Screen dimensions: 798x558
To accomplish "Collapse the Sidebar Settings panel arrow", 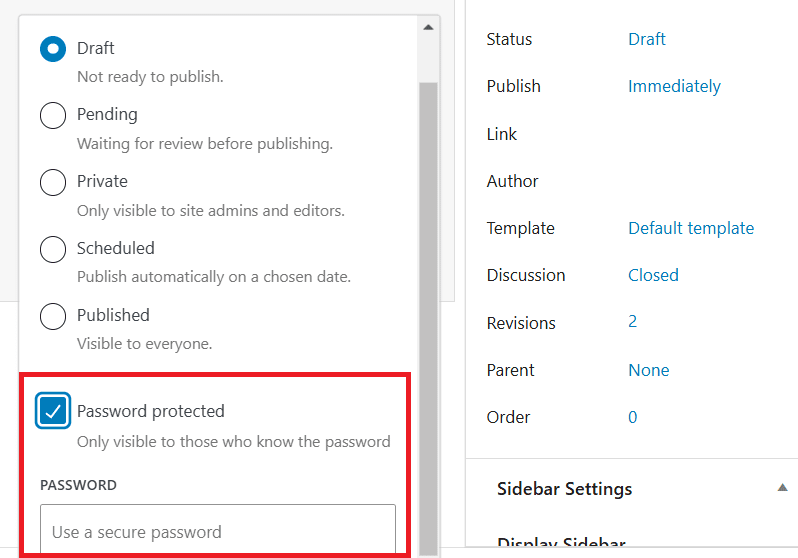I will [783, 488].
